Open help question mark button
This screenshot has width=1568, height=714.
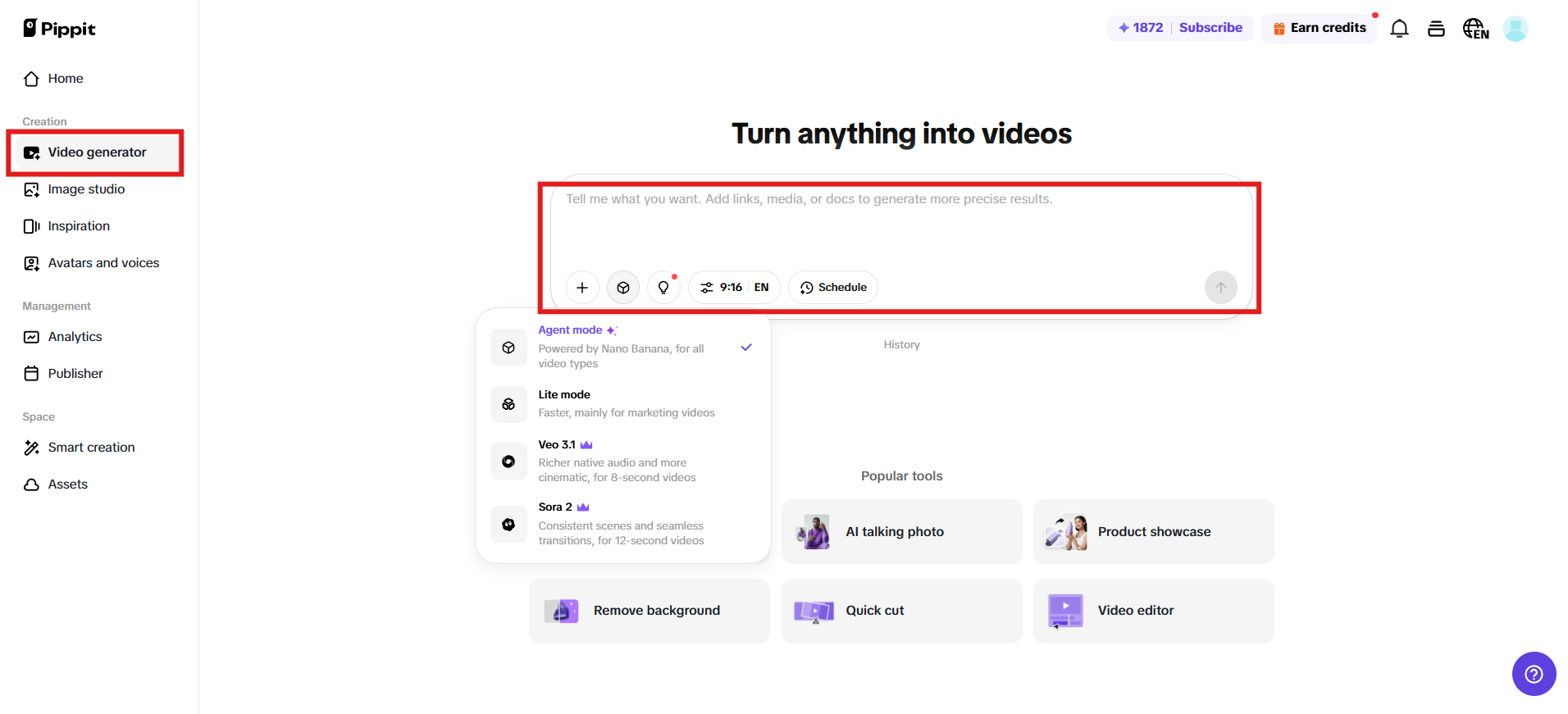[1534, 674]
